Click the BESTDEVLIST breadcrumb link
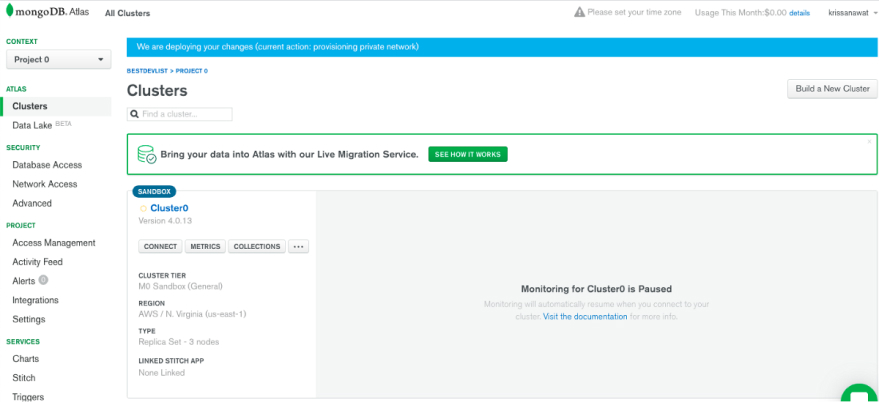879x402 pixels. click(x=147, y=71)
